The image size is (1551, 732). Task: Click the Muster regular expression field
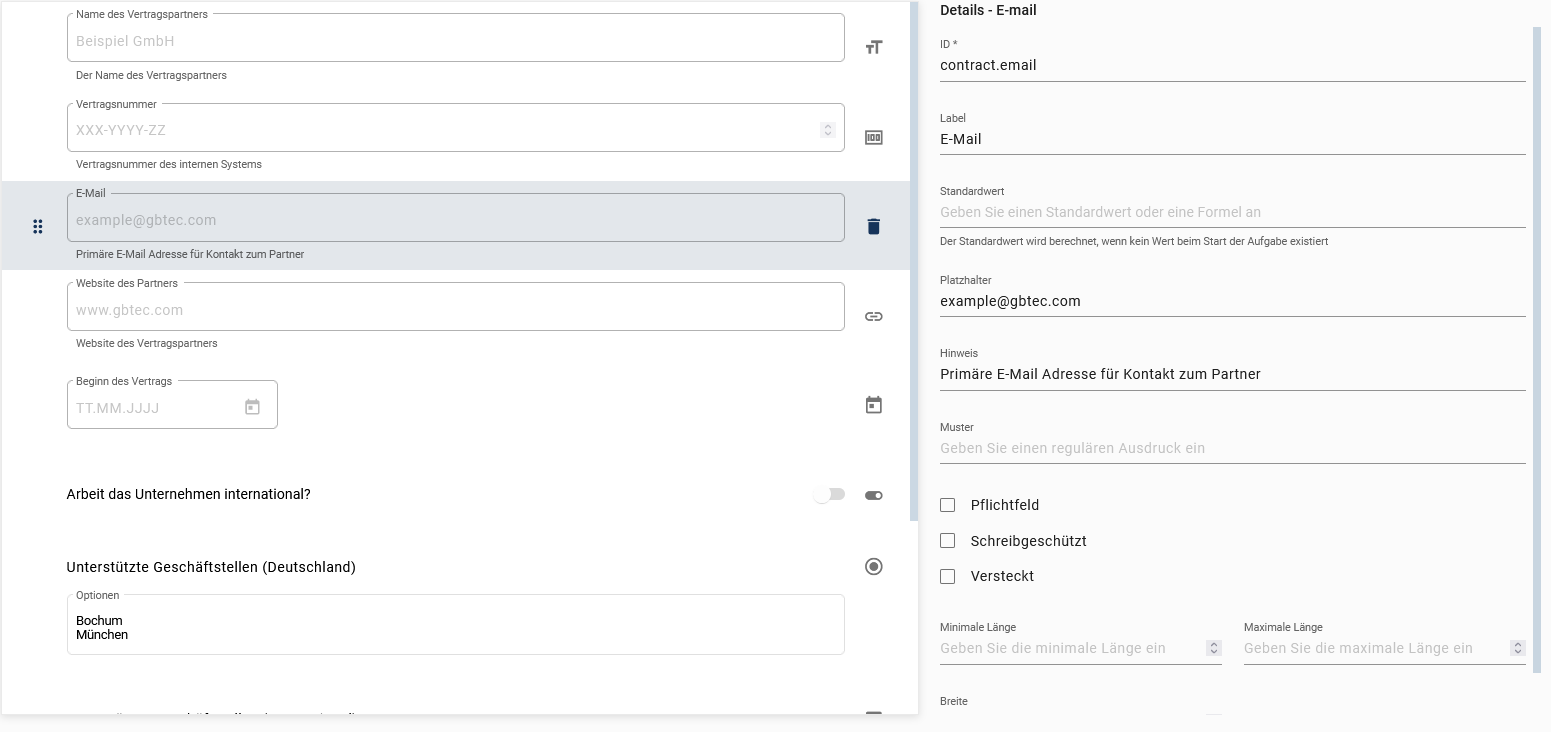(x=1233, y=448)
